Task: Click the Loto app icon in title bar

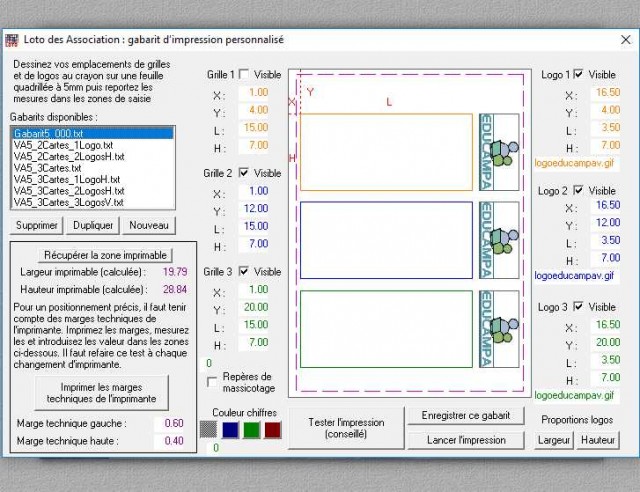Action: coord(13,40)
